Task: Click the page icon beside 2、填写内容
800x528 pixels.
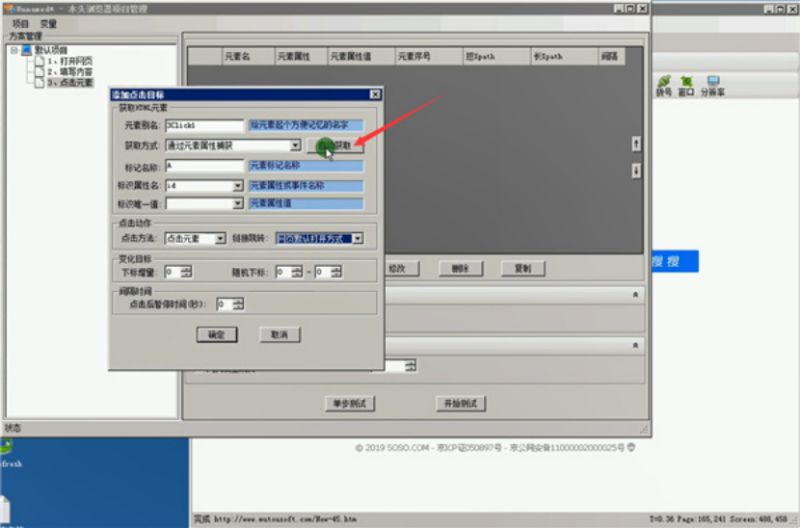Action: pos(39,71)
